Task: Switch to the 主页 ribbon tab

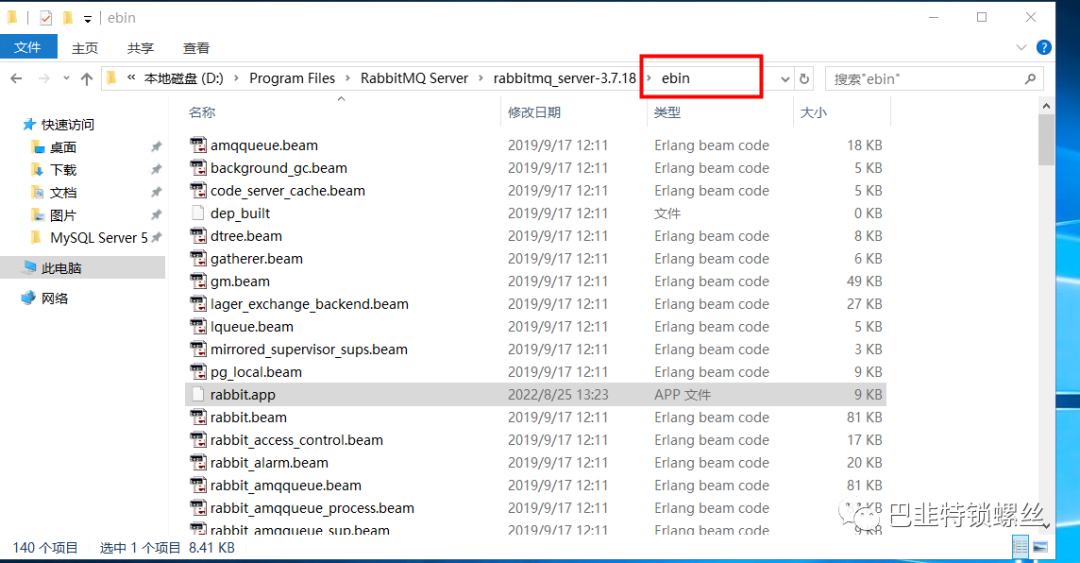Action: tap(85, 48)
